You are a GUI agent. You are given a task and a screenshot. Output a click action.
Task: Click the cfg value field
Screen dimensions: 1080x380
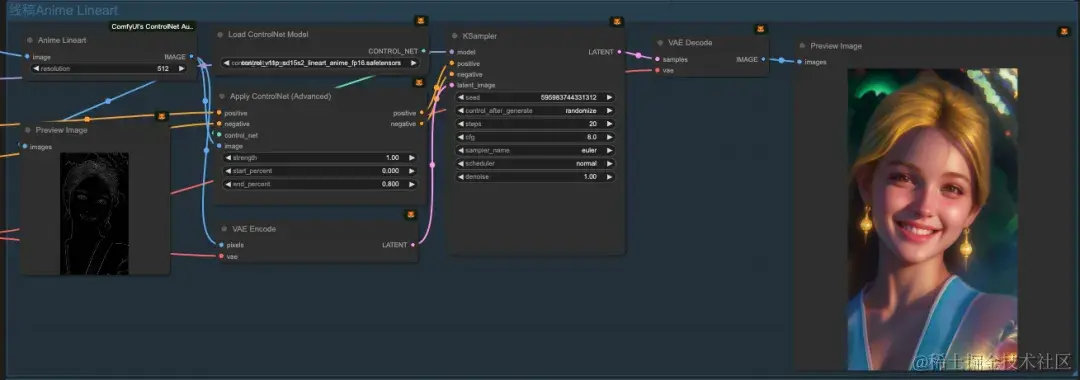tap(535, 137)
